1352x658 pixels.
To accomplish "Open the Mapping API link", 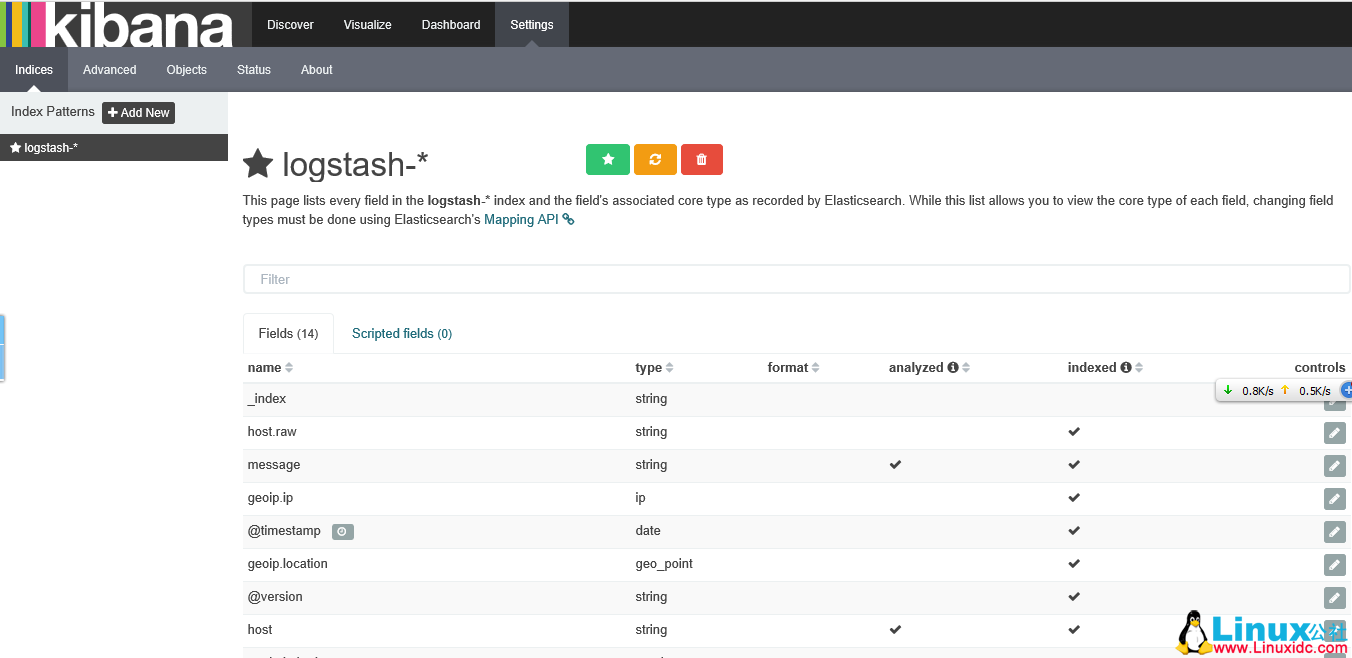I will [x=521, y=219].
